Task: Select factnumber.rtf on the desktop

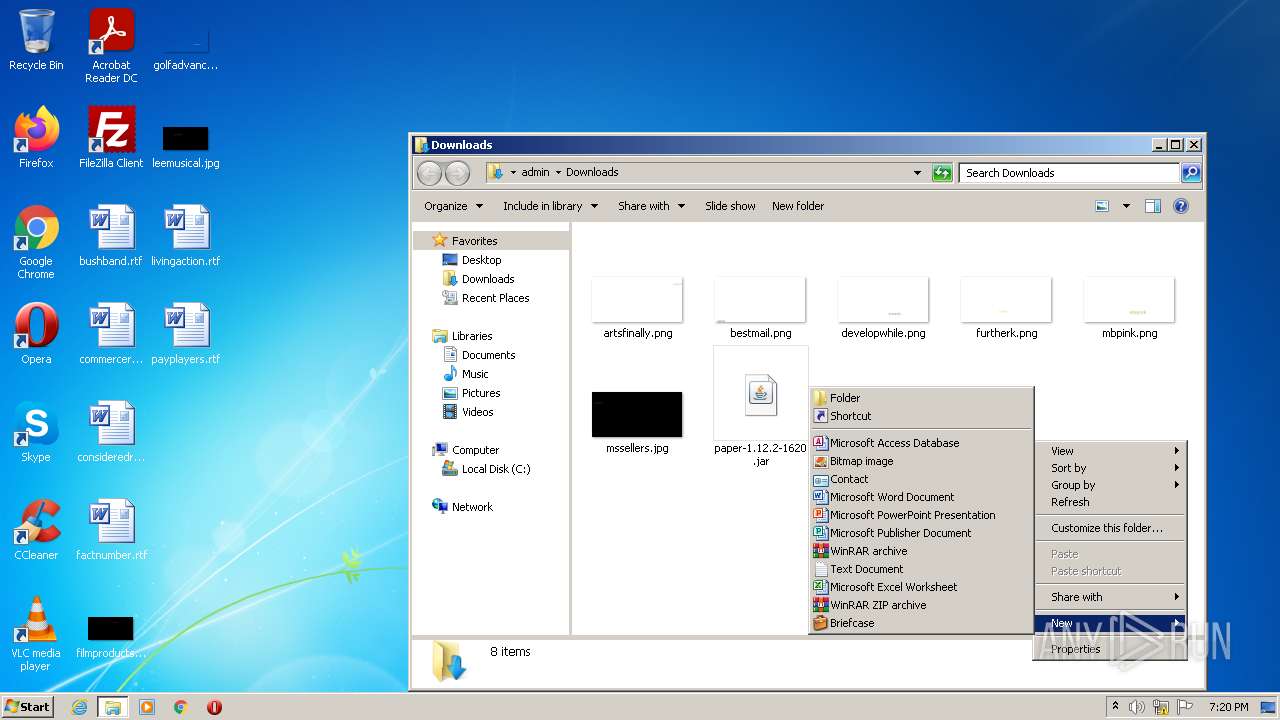Action: (111, 530)
